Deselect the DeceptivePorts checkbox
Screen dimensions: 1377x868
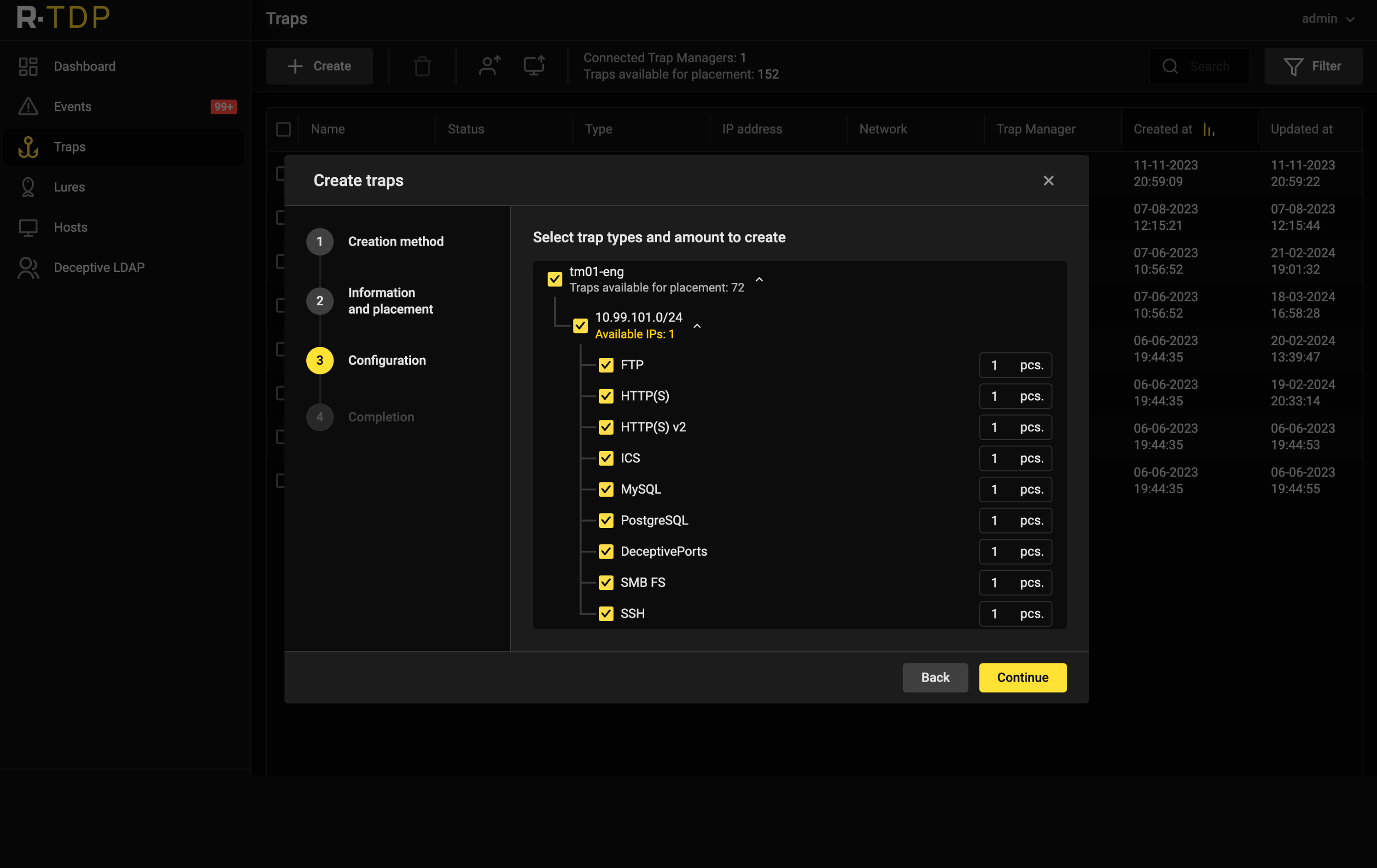(x=606, y=551)
